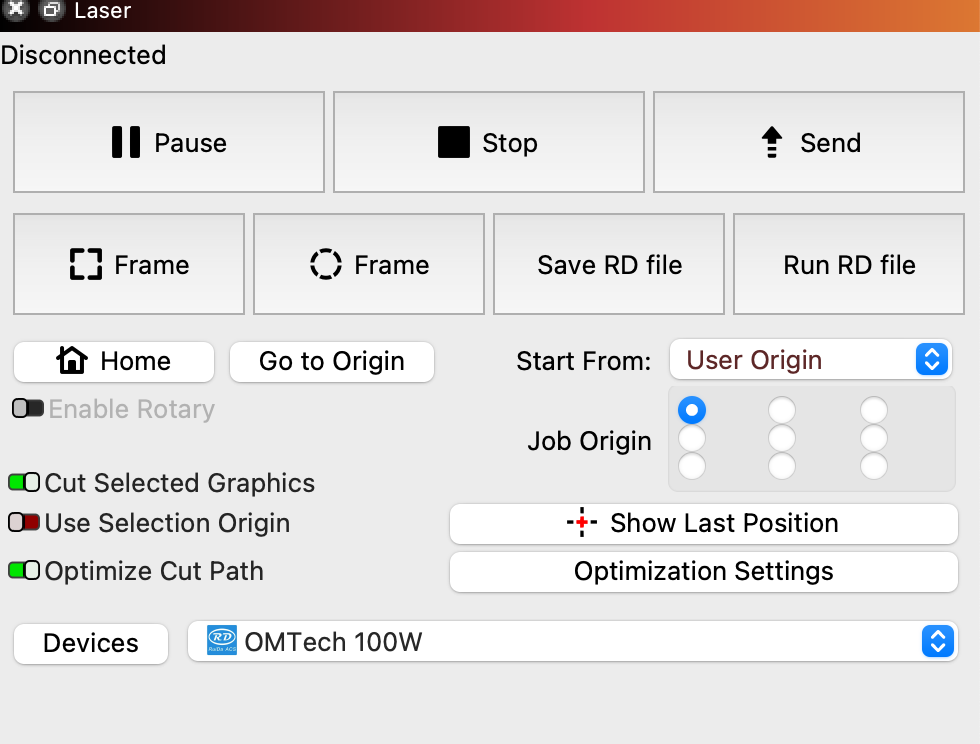Home the laser with the house icon
980x744 pixels.
[x=114, y=361]
